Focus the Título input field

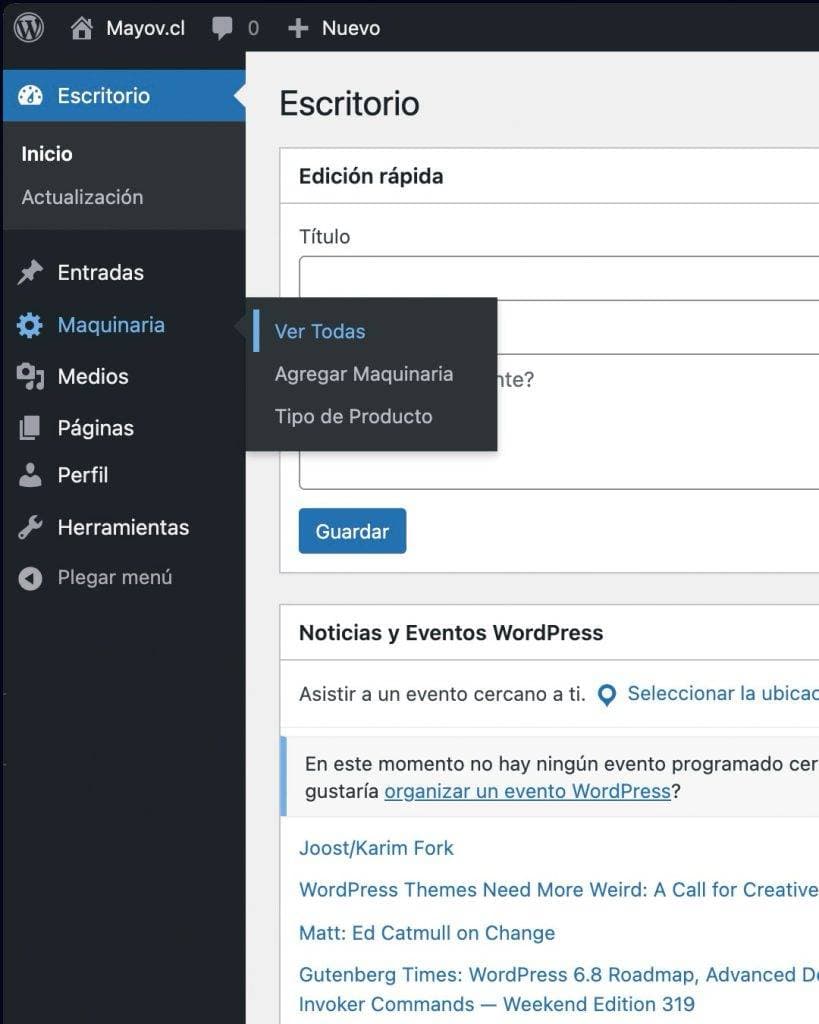559,278
